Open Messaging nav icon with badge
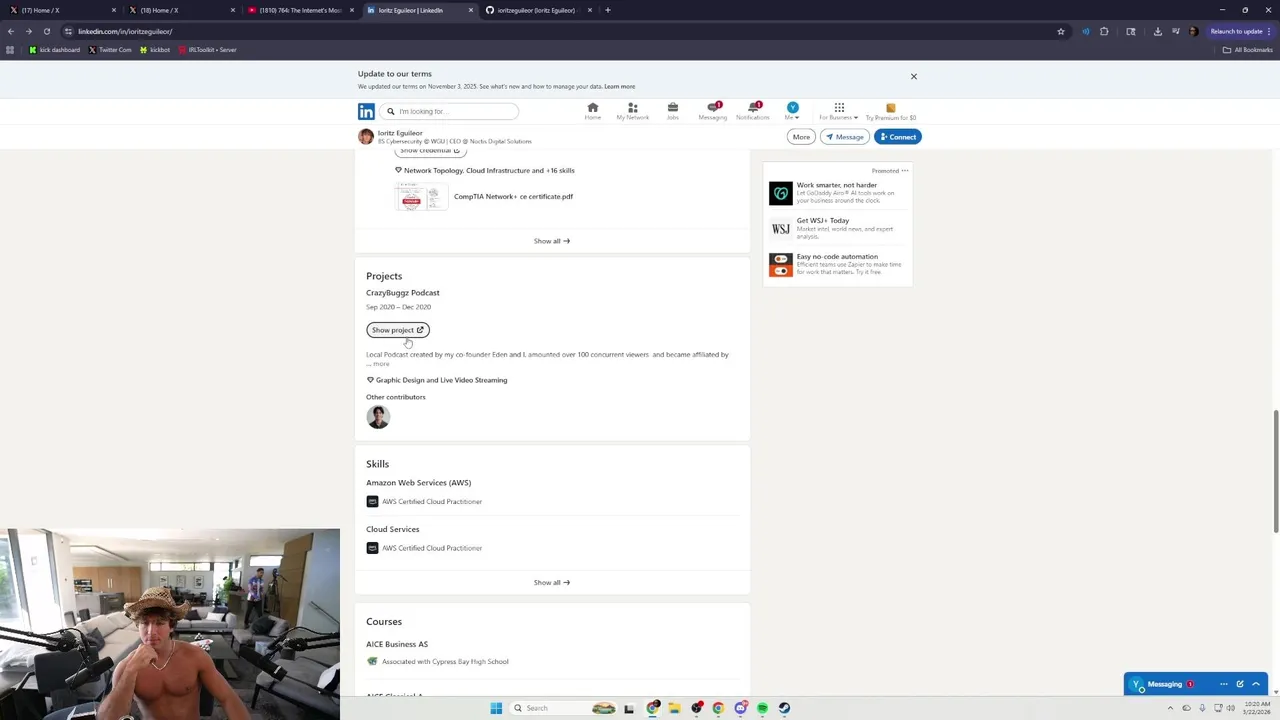The width and height of the screenshot is (1280, 720). pyautogui.click(x=713, y=111)
